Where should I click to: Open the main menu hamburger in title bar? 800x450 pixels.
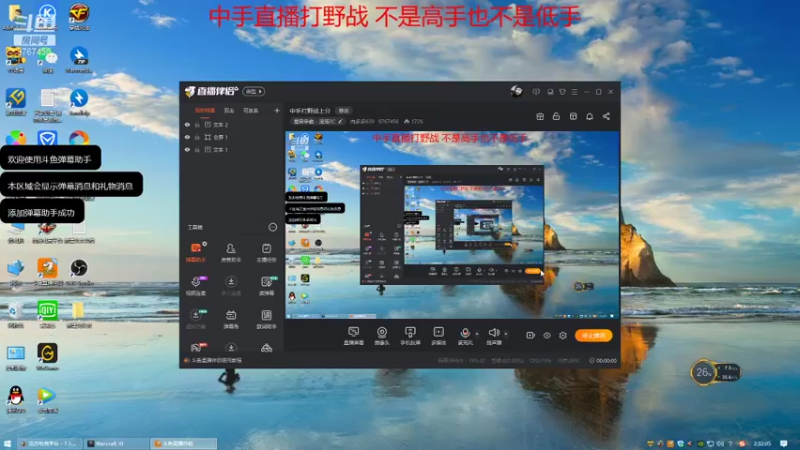click(574, 92)
